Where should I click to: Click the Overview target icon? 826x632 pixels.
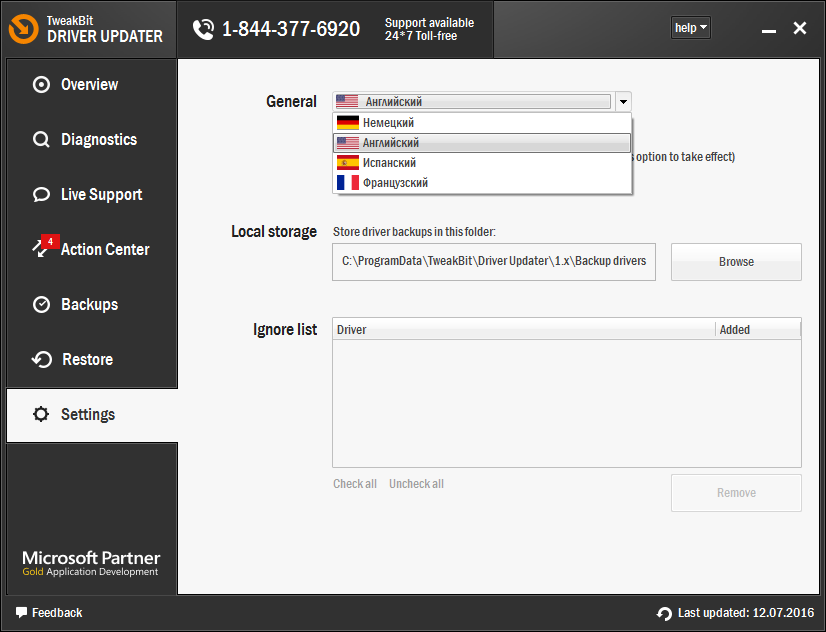(41, 84)
